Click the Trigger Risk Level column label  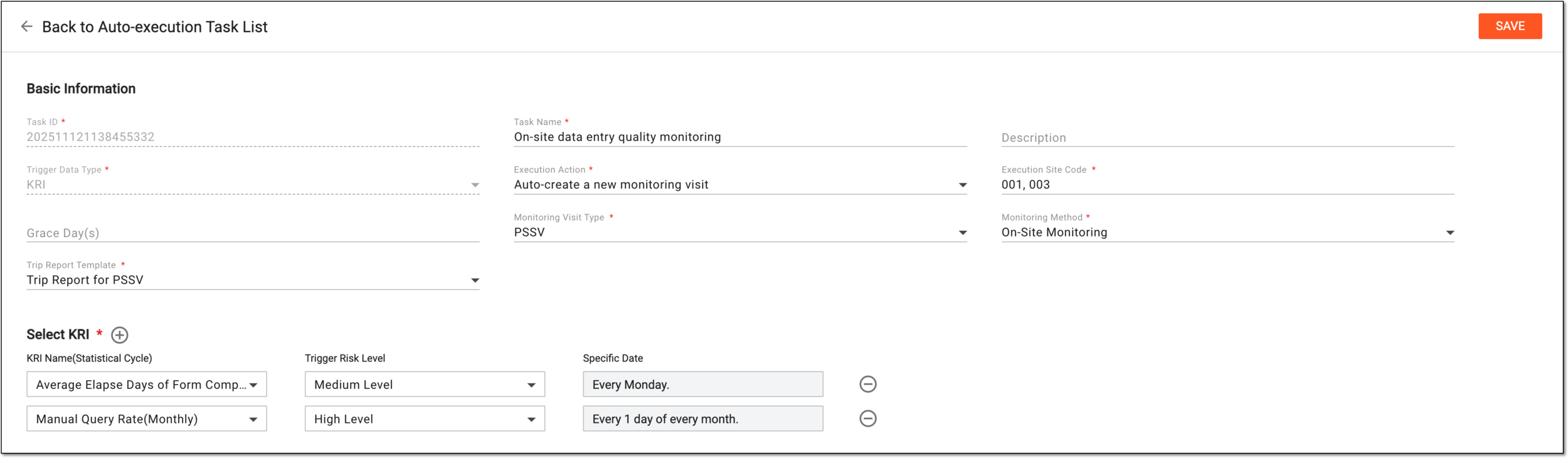pyautogui.click(x=345, y=358)
